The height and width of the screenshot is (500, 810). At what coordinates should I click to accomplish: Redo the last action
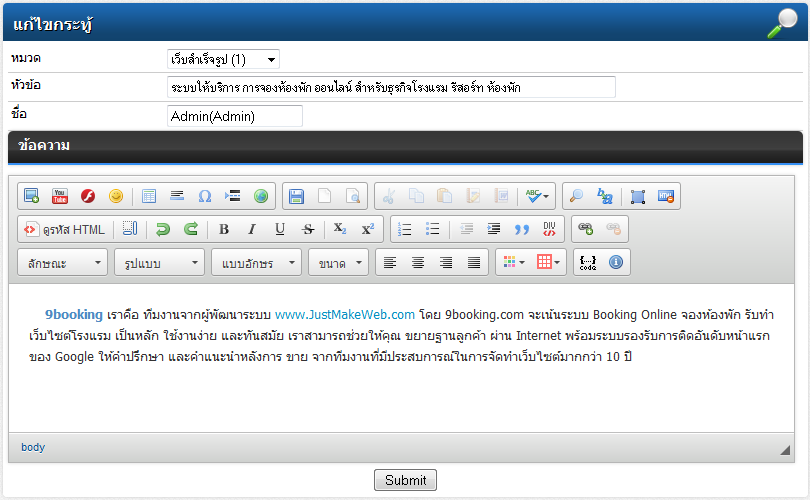click(191, 229)
